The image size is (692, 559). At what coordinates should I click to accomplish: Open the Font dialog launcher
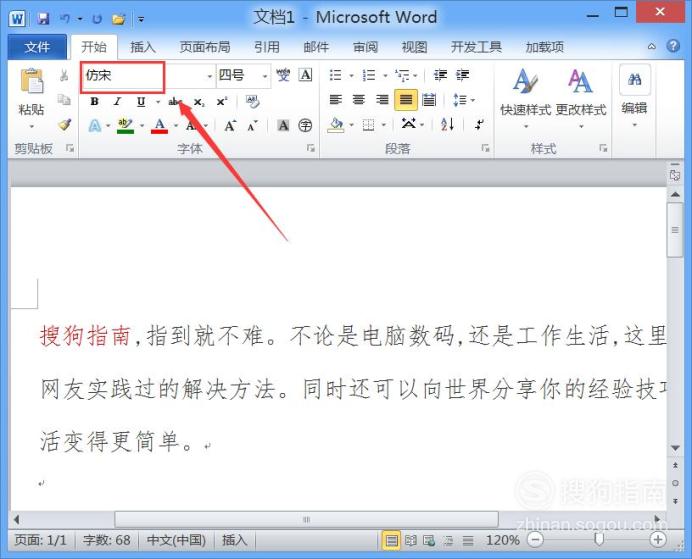(x=311, y=148)
